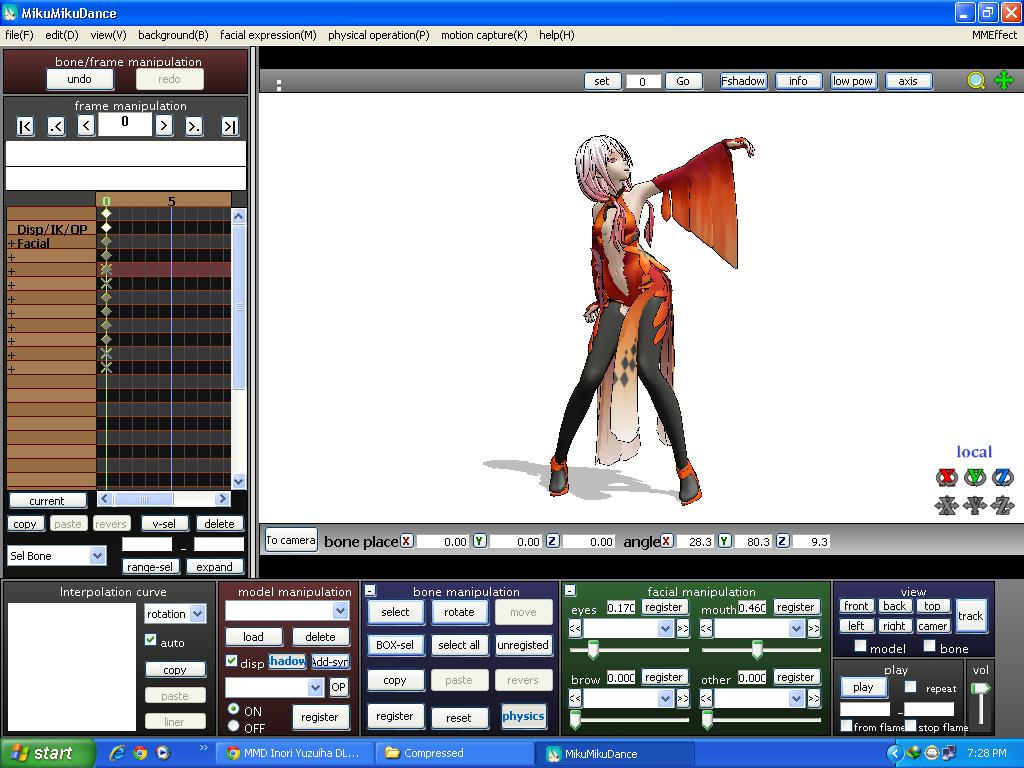Toggle auto interpolation checkbox

151,640
